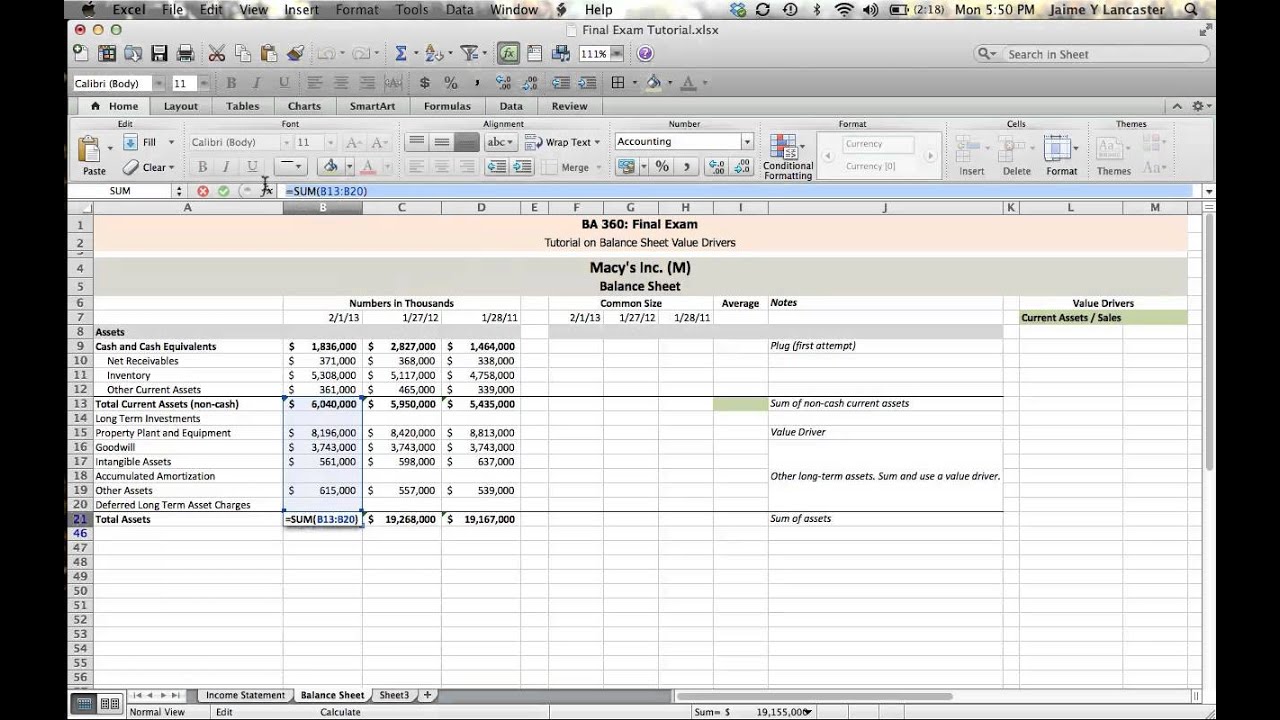Switch to Normal view icon in status bar
The height and width of the screenshot is (720, 1280).
coord(84,704)
